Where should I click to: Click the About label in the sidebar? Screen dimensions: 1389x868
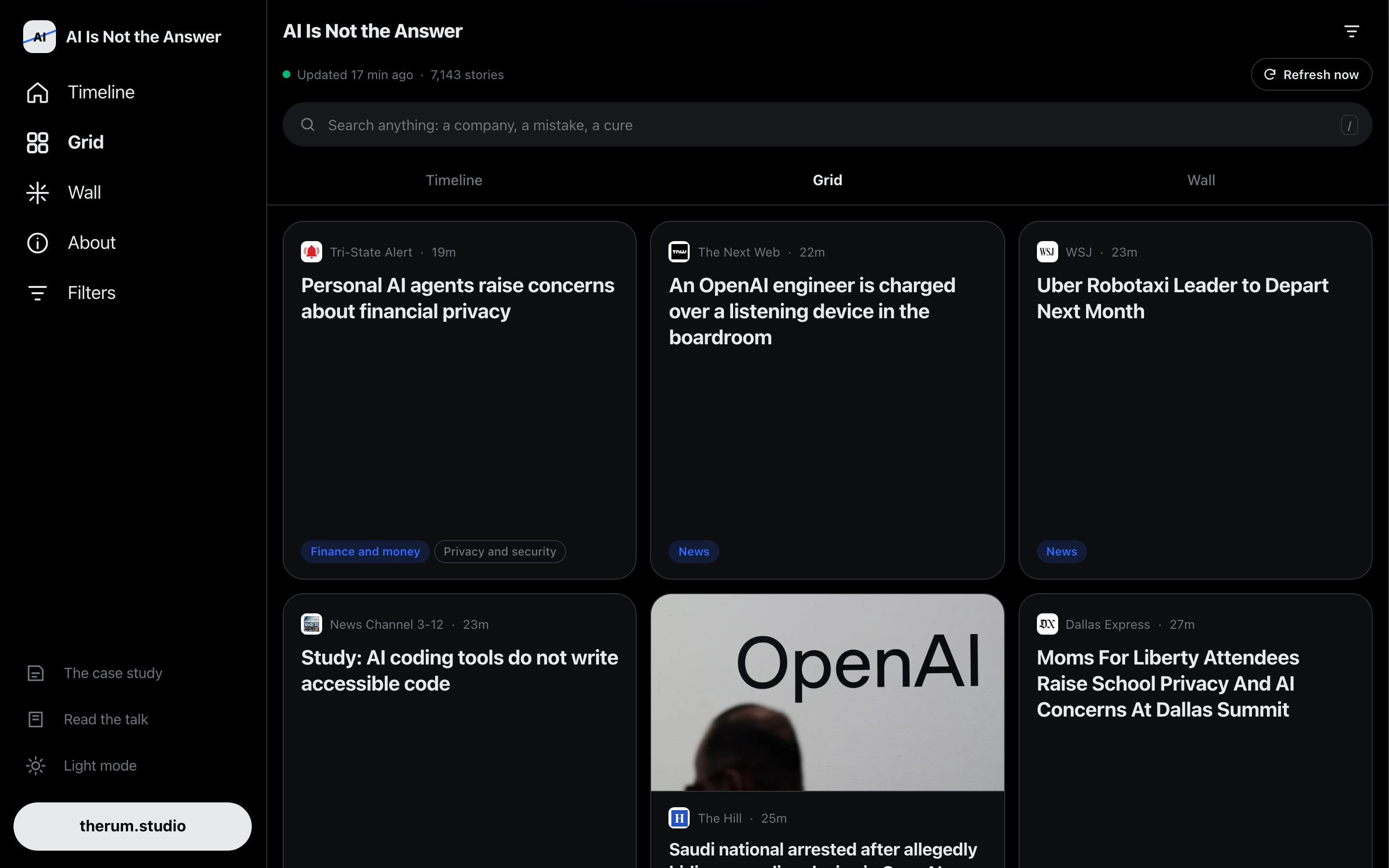tap(92, 243)
